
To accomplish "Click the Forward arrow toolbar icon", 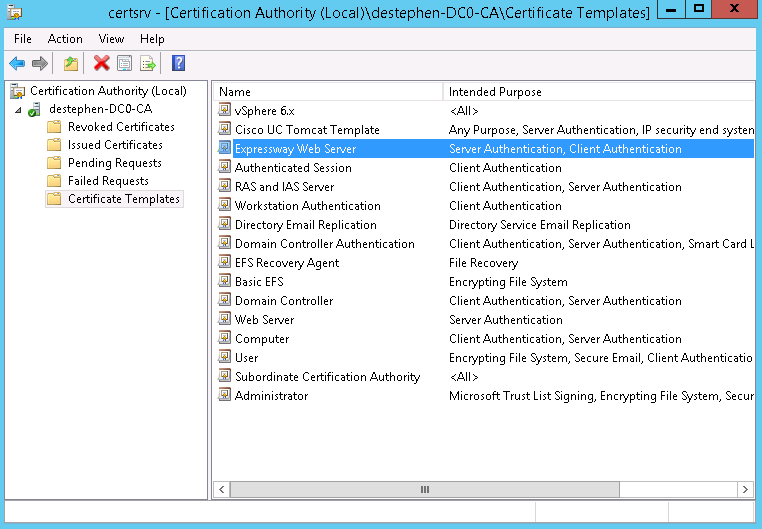I will tap(39, 63).
